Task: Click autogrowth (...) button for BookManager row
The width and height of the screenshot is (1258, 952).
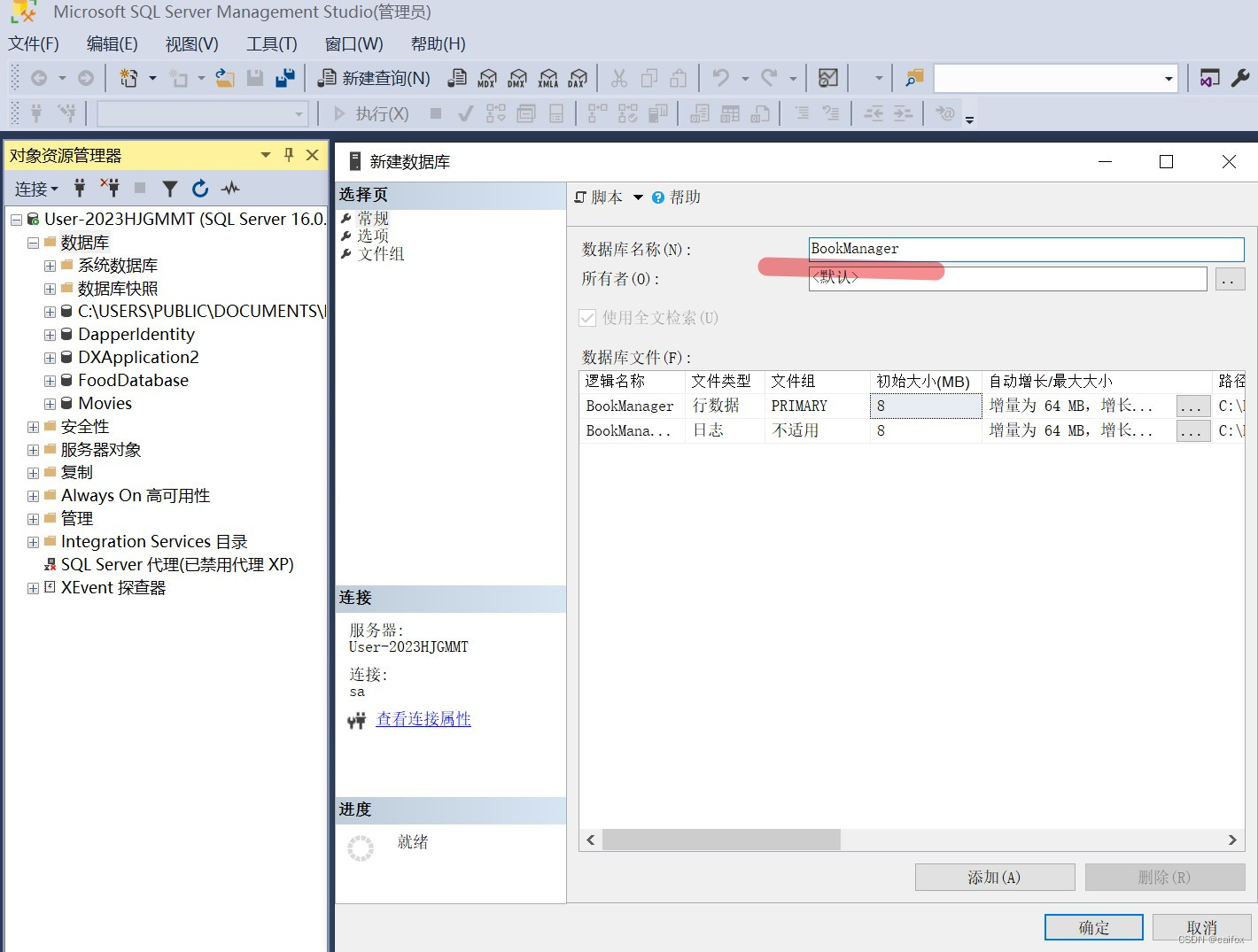Action: [x=1192, y=406]
